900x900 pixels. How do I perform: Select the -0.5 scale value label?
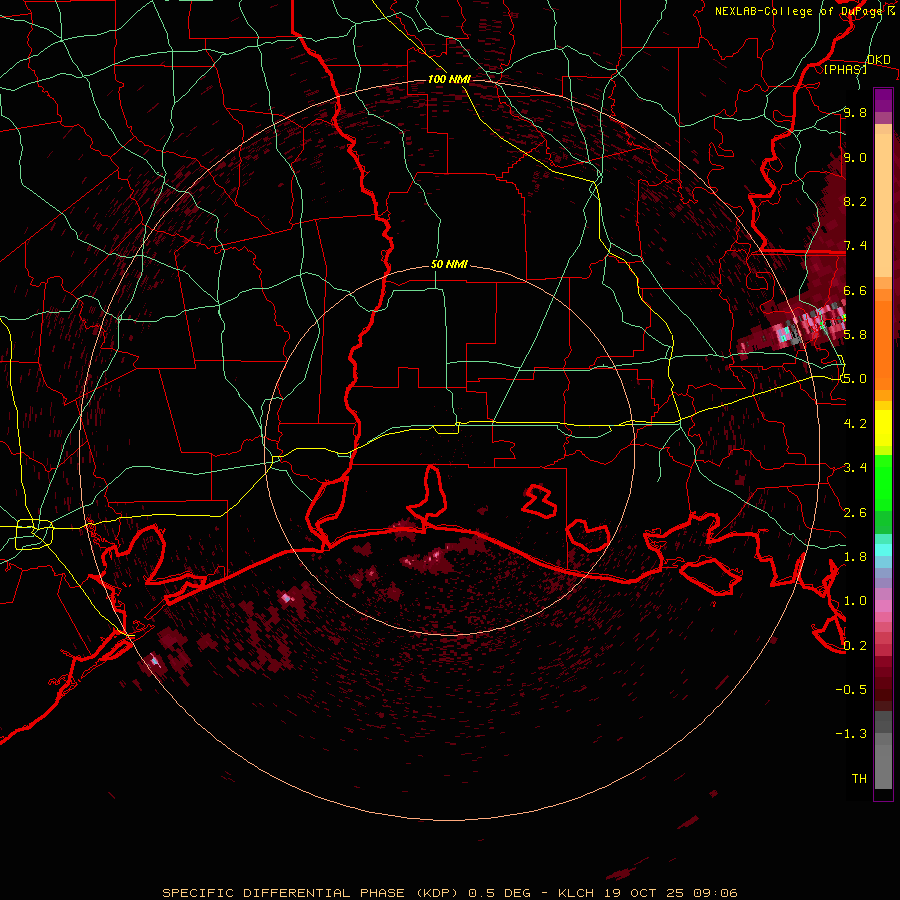point(851,689)
